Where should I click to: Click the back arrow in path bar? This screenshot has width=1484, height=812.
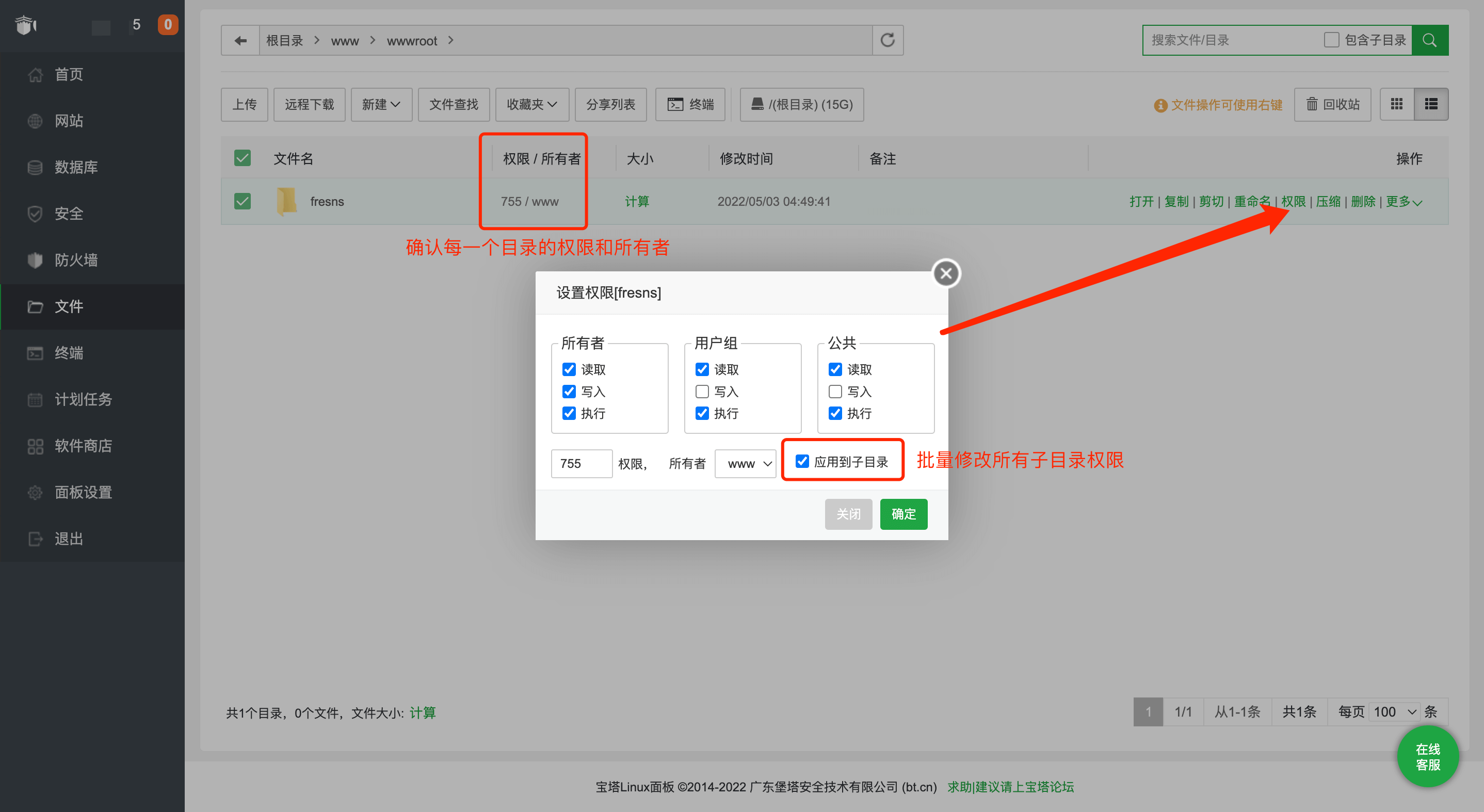240,40
